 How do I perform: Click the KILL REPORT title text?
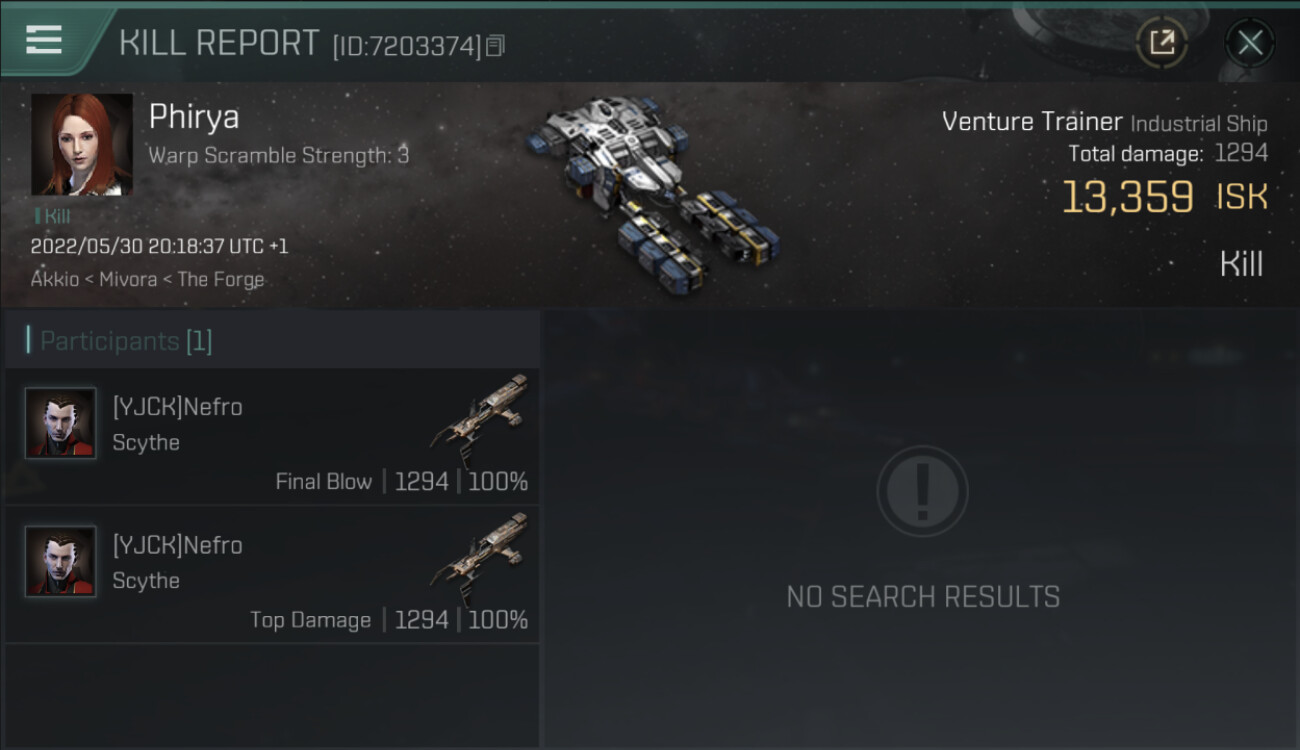(x=219, y=43)
